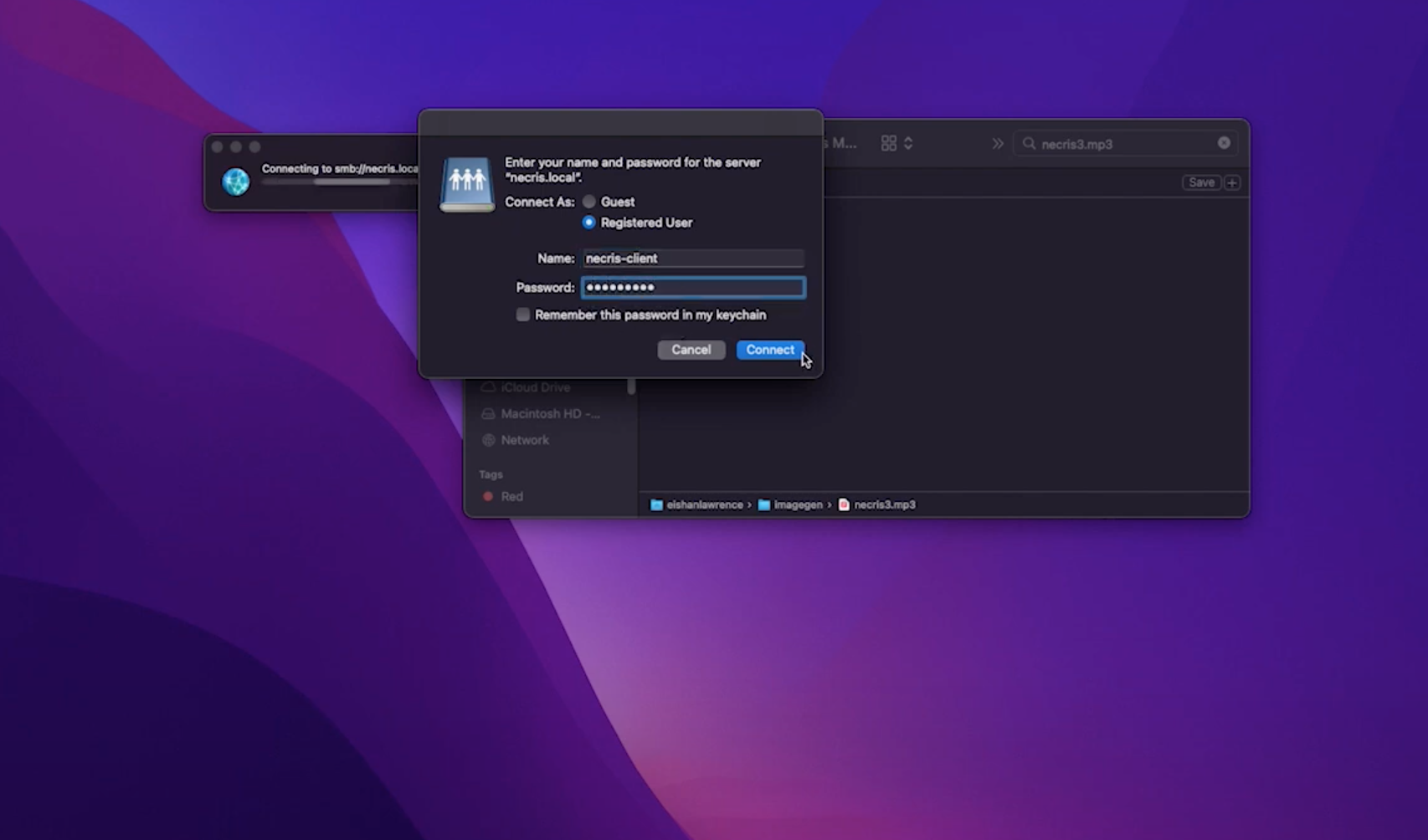Click the Connect button
The height and width of the screenshot is (840, 1428).
pos(770,350)
